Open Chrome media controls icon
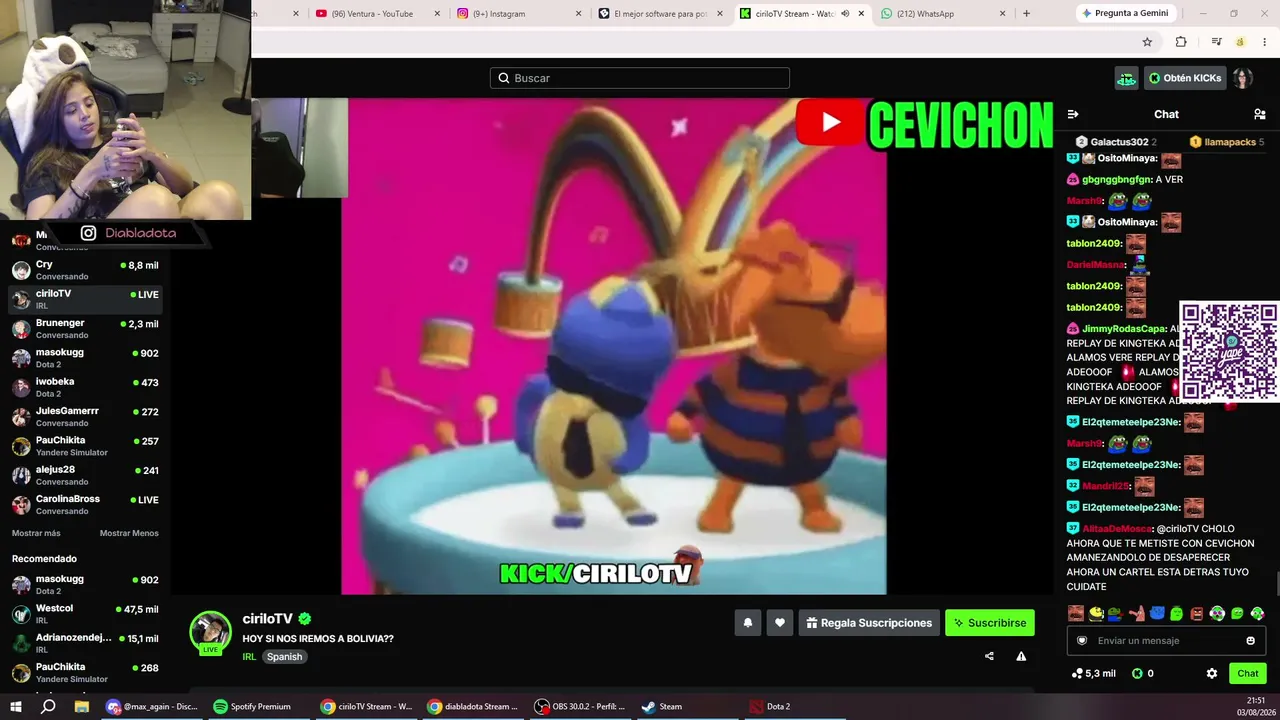The height and width of the screenshot is (720, 1280). coord(1216,42)
